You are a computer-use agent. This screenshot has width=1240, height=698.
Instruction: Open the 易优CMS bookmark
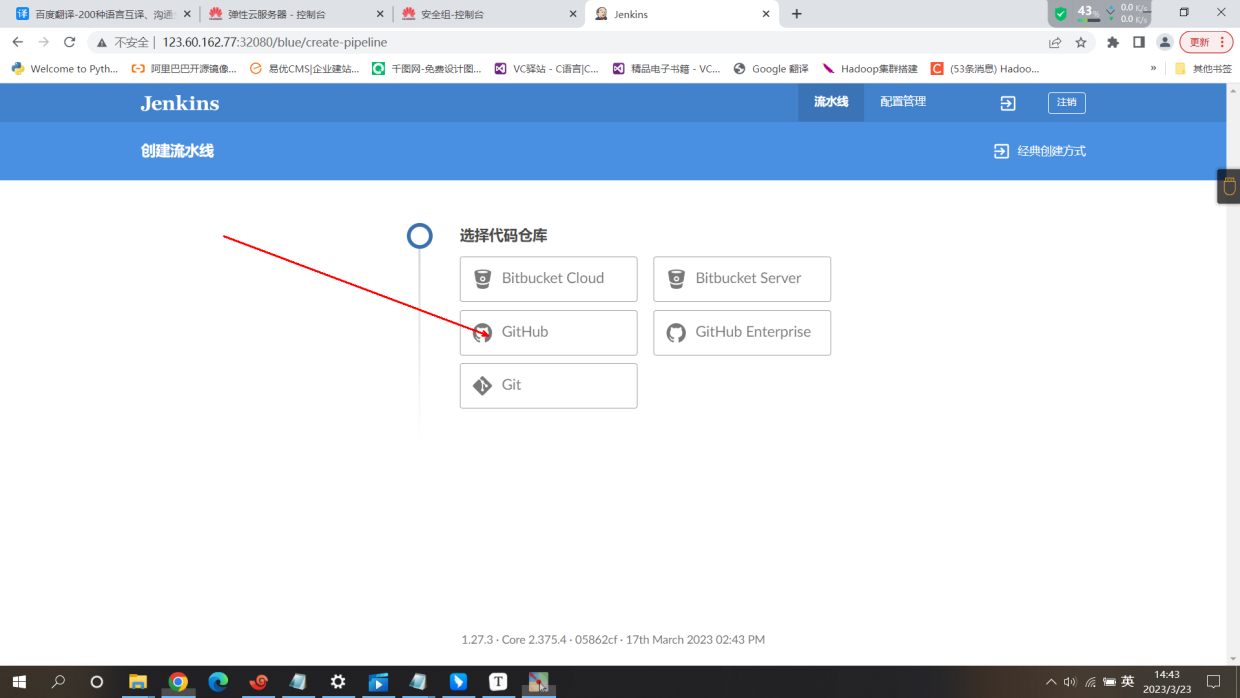click(x=304, y=69)
